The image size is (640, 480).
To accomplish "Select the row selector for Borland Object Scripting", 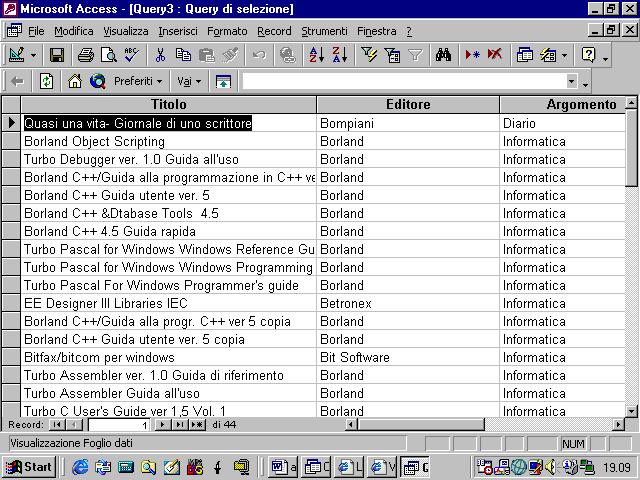I will tap(11, 141).
